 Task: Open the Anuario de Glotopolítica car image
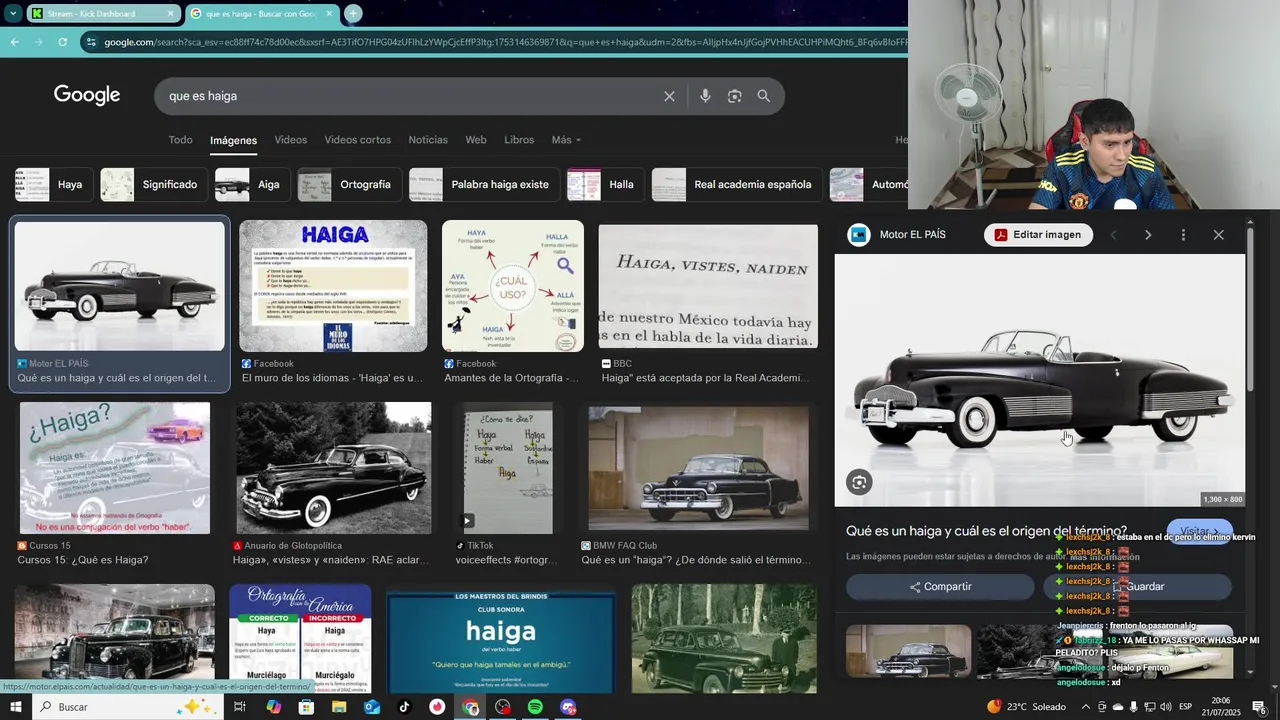[334, 468]
